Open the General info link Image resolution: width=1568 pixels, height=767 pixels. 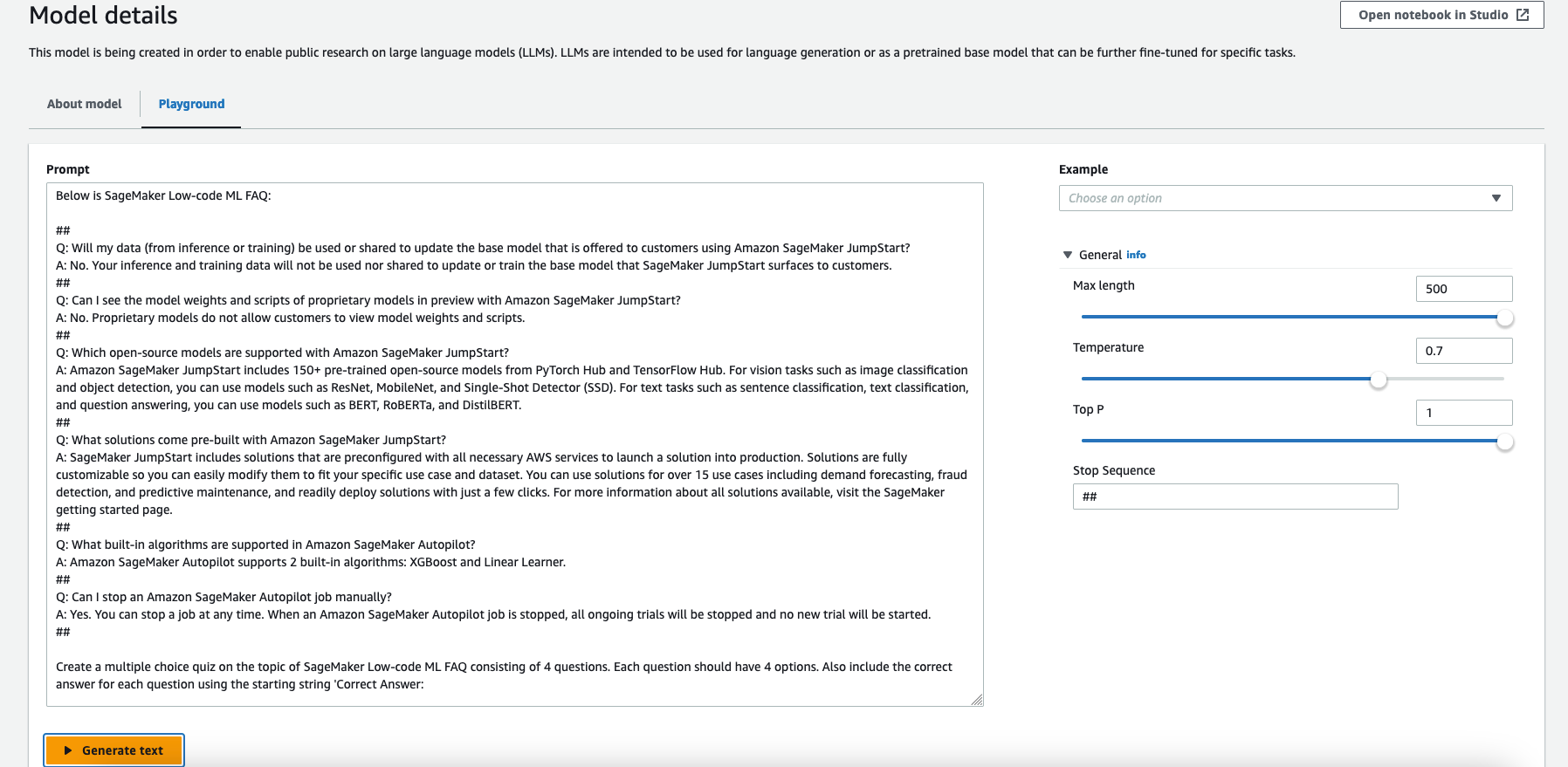1136,255
